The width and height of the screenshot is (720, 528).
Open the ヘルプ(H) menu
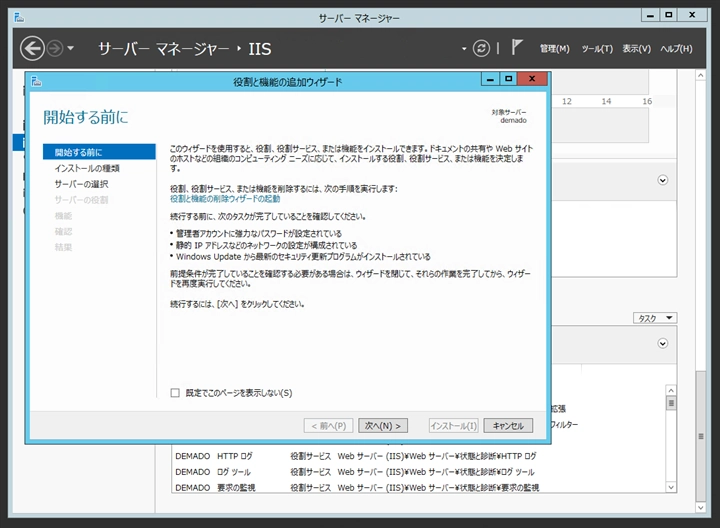(x=676, y=49)
